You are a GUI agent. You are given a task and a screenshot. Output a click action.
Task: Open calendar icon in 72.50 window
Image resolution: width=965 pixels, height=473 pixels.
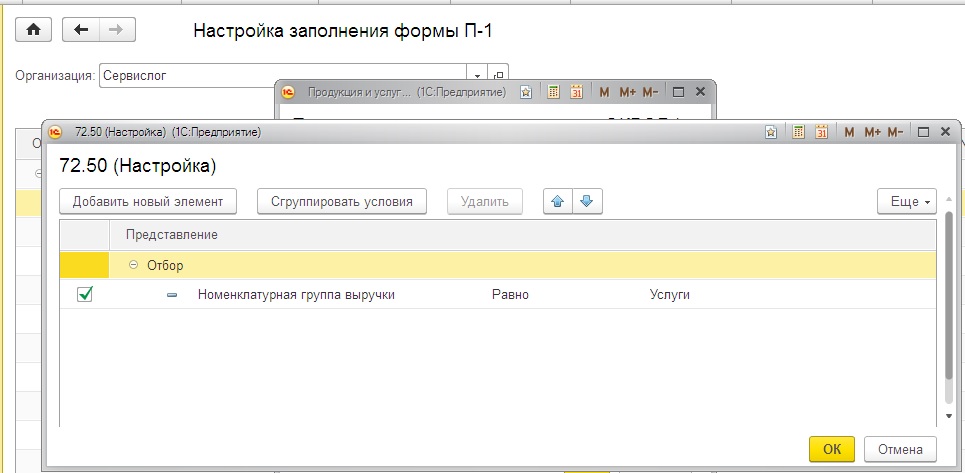pyautogui.click(x=821, y=132)
